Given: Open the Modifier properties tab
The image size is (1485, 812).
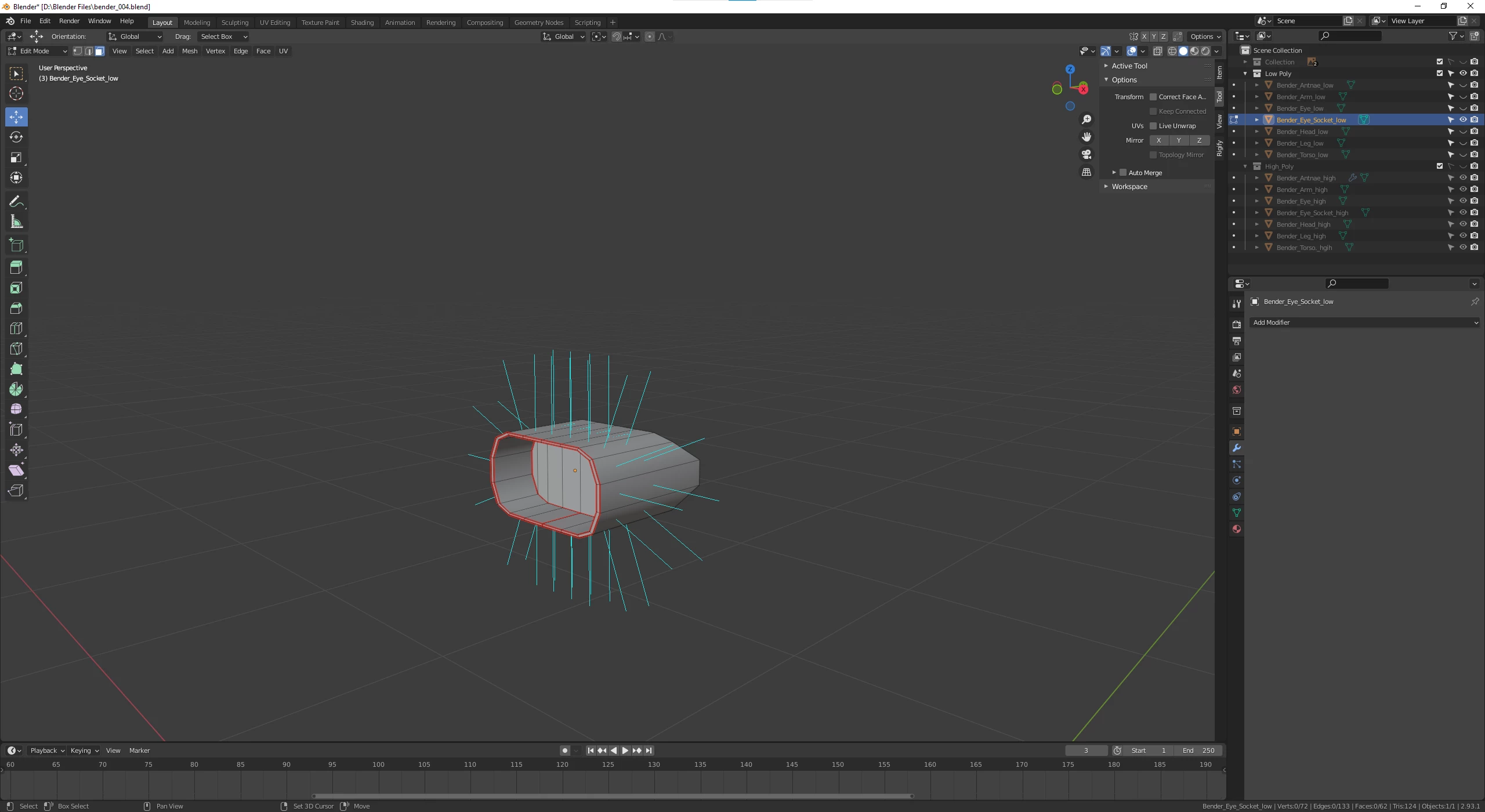Looking at the screenshot, I should pyautogui.click(x=1236, y=448).
